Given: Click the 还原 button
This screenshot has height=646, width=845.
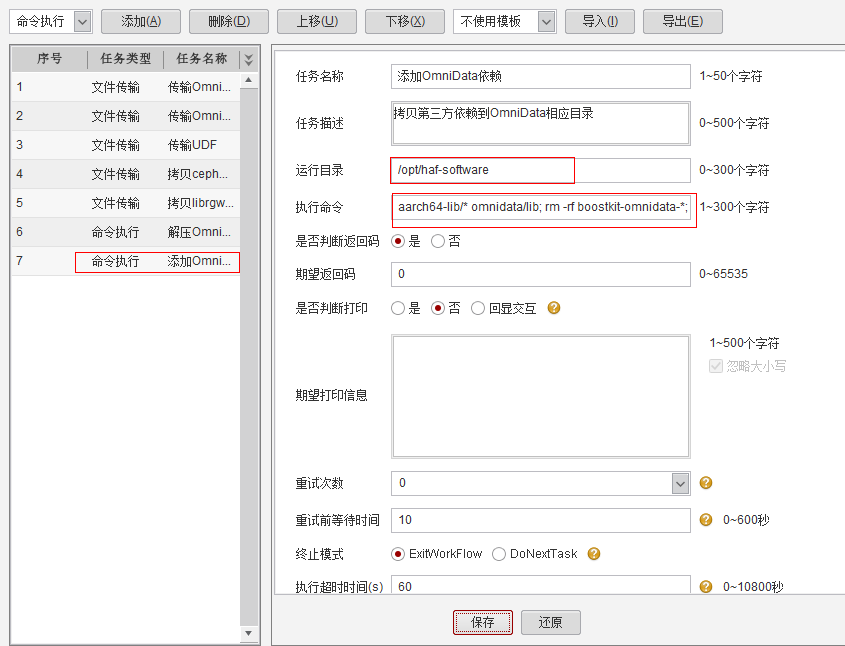Looking at the screenshot, I should click(551, 622).
